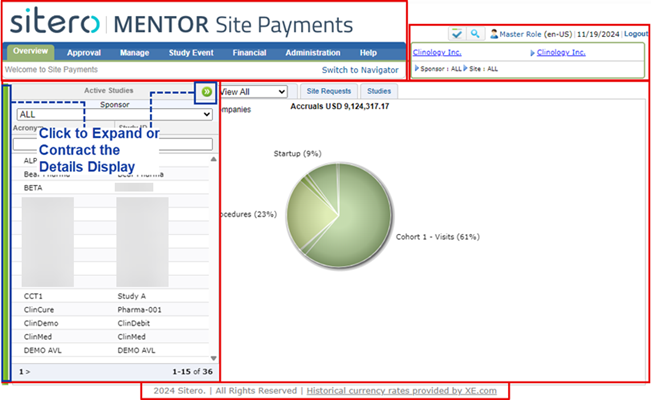Select the CCT1 study row
Viewport: 651px width, 400px height.
[x=110, y=296]
